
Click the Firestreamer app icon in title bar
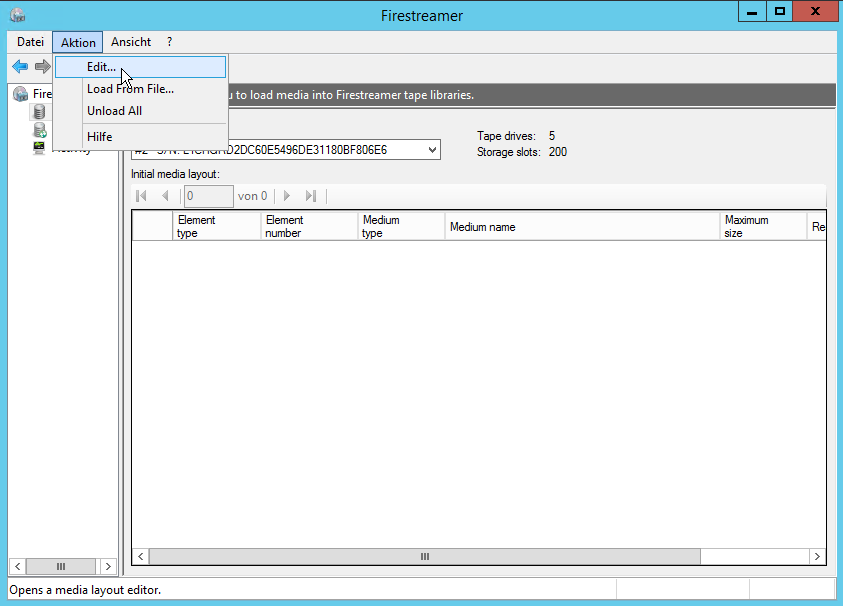[x=17, y=15]
